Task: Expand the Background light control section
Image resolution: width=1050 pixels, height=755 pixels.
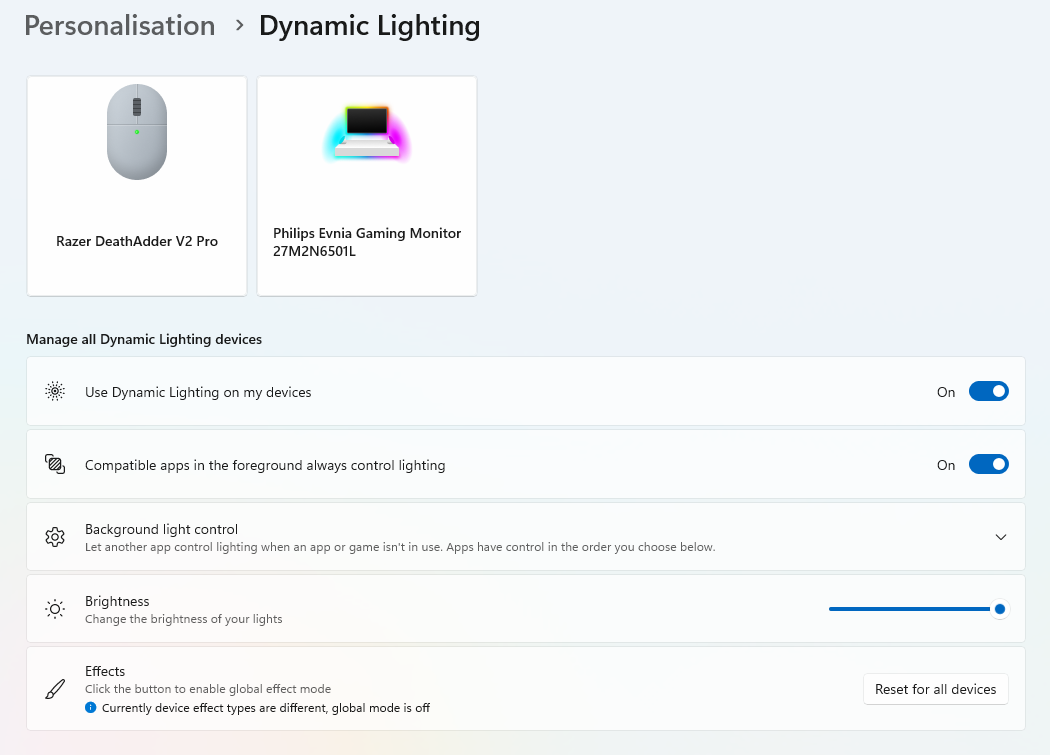Action: point(1000,536)
